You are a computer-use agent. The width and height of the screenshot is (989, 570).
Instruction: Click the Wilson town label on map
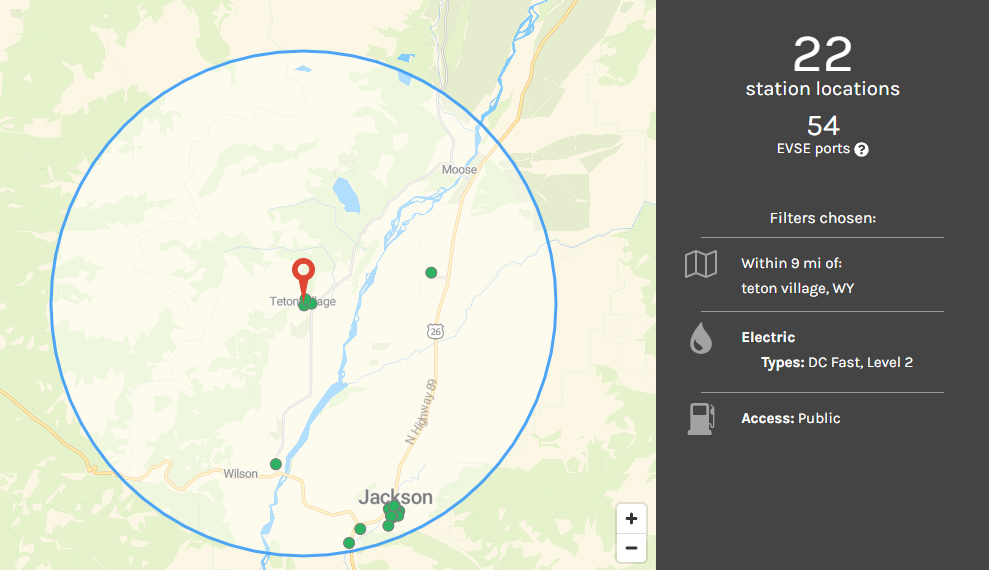(240, 474)
